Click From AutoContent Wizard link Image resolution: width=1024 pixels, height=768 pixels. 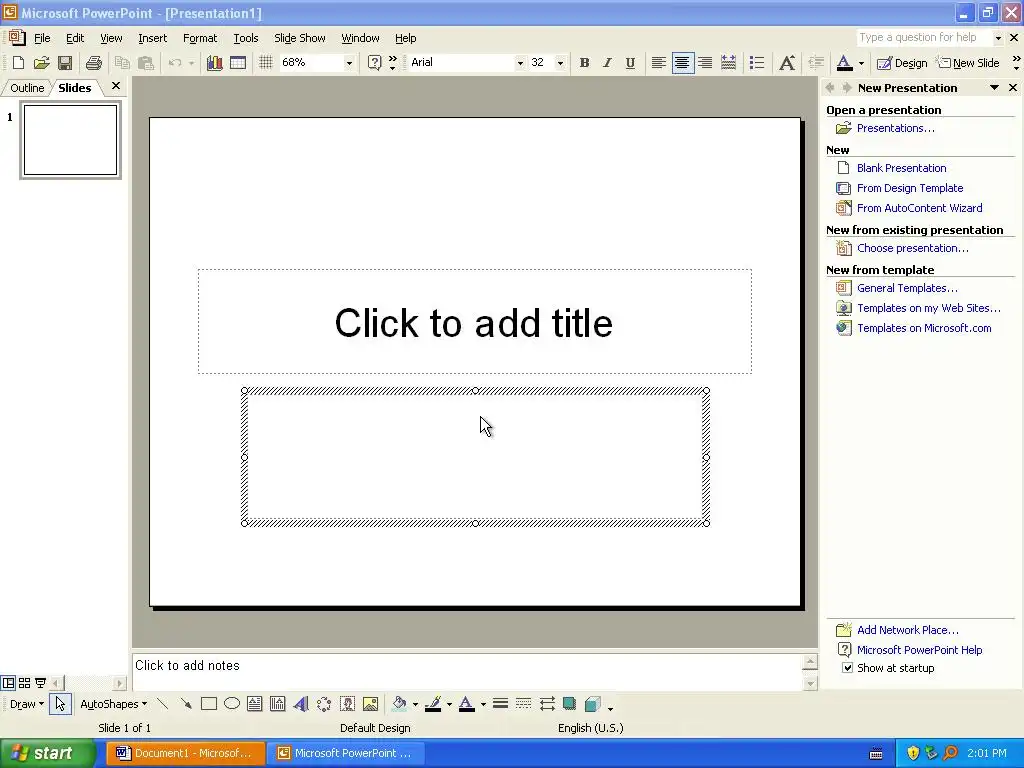click(920, 208)
